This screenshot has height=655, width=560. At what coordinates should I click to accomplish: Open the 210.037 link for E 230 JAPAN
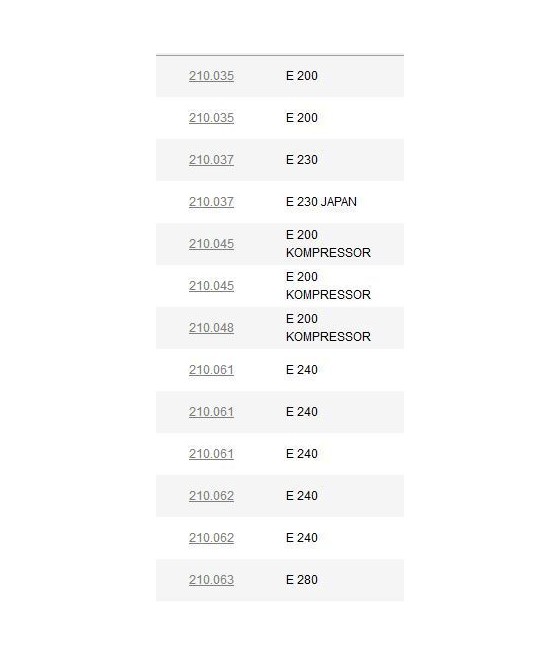[211, 202]
